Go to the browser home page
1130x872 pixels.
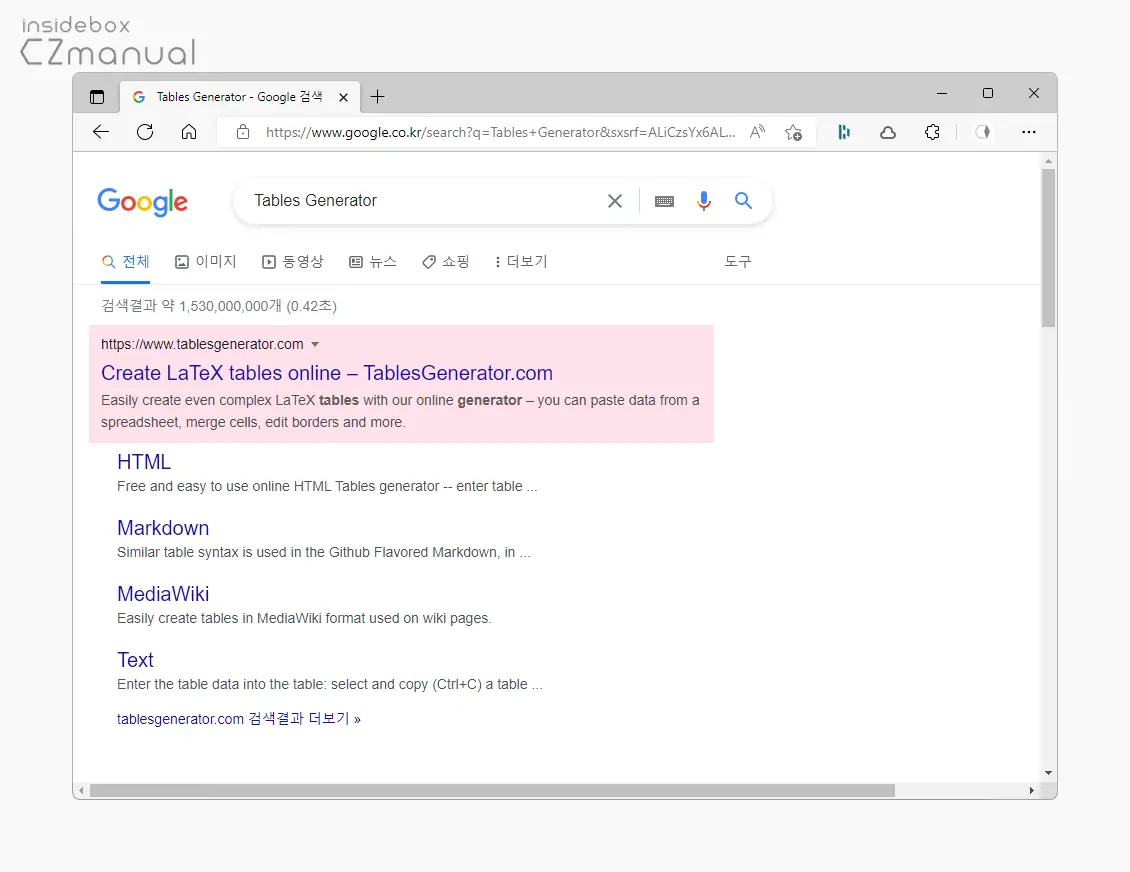click(189, 132)
